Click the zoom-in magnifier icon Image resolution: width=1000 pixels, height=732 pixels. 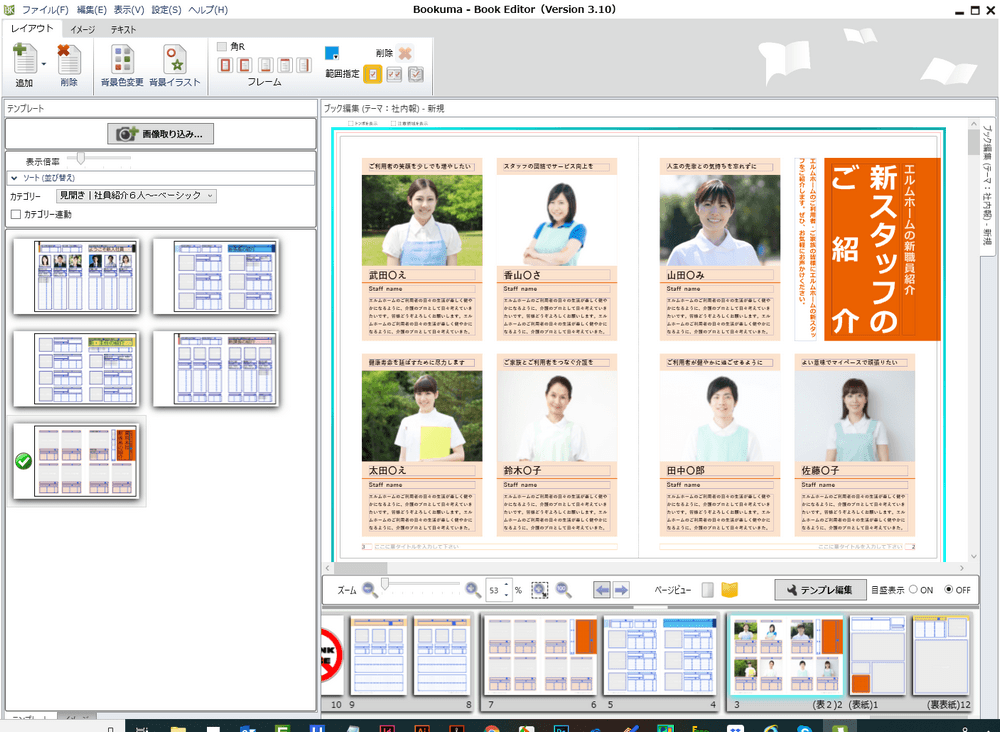473,590
